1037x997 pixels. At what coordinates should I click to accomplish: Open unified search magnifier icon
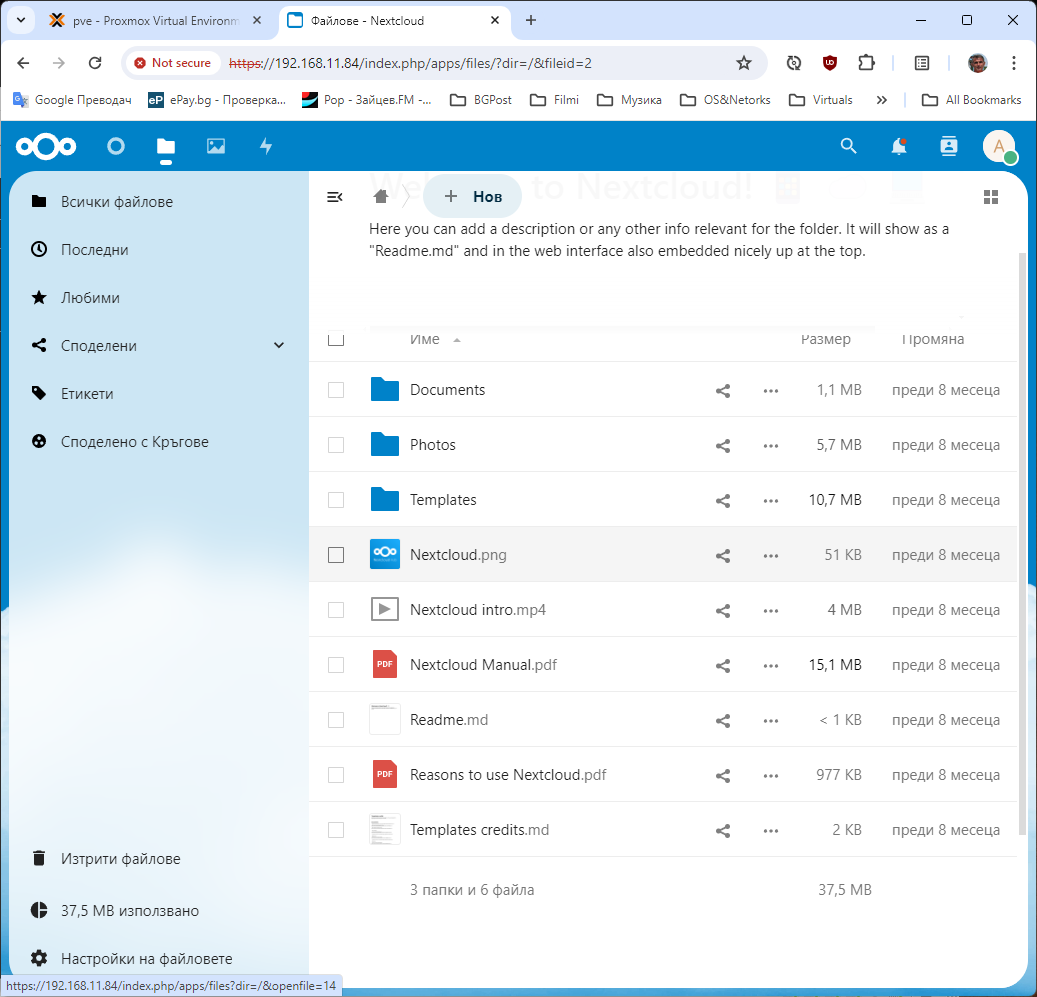pos(849,146)
